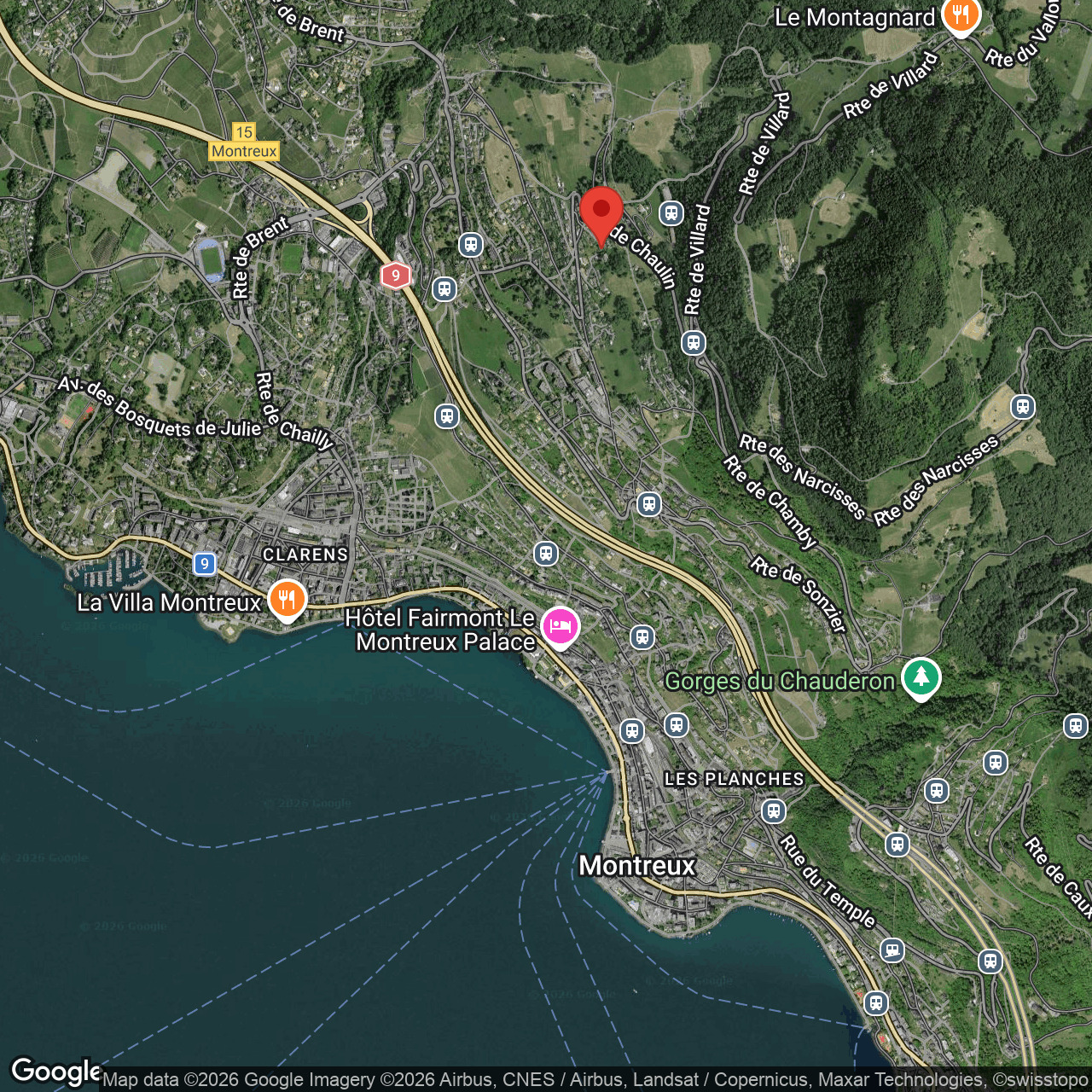Select 'Hôtel Fairmont Le Montreux Palace' label

[x=440, y=630]
